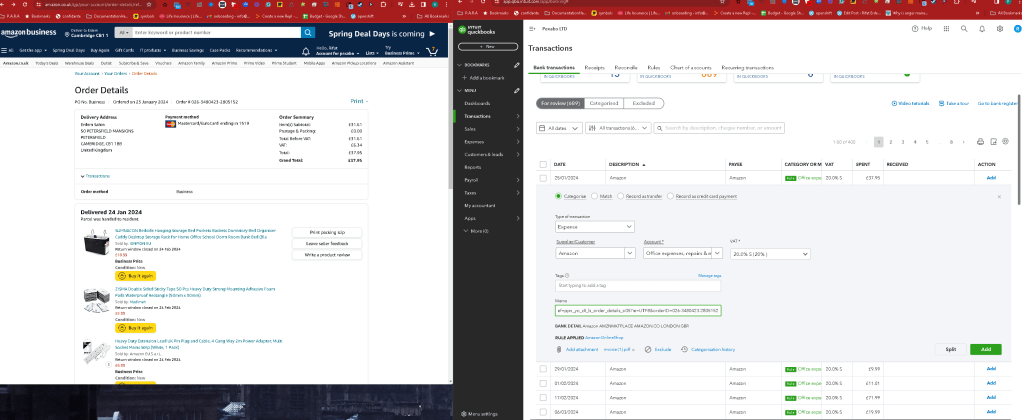Viewport: 1022px width, 420px height.
Task: Click the paperclip Add attachment icon
Action: tap(559, 350)
